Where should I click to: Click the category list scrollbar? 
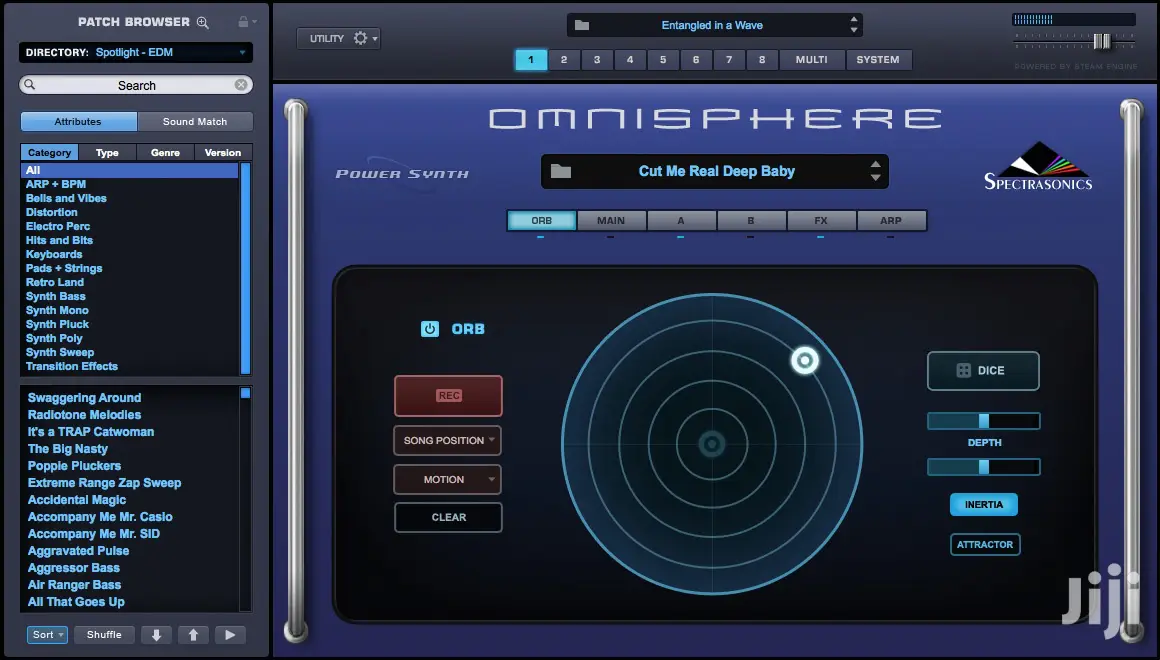click(x=246, y=269)
